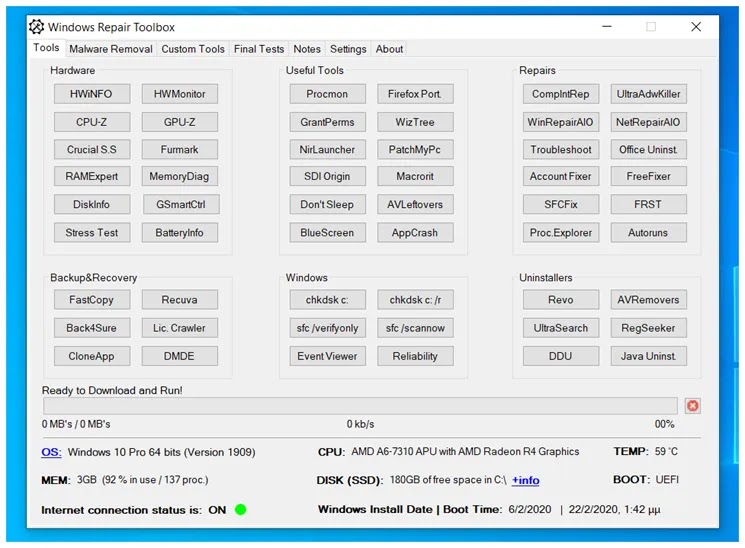
Task: Launch DiskInfo
Action: tap(92, 204)
